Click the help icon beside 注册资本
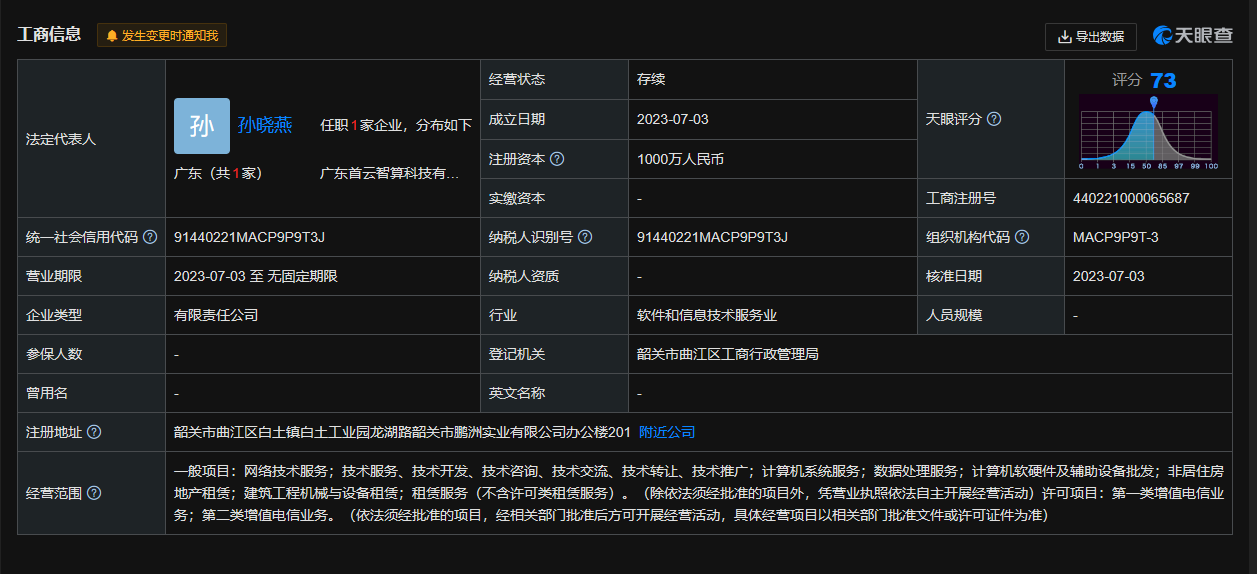 [x=558, y=159]
